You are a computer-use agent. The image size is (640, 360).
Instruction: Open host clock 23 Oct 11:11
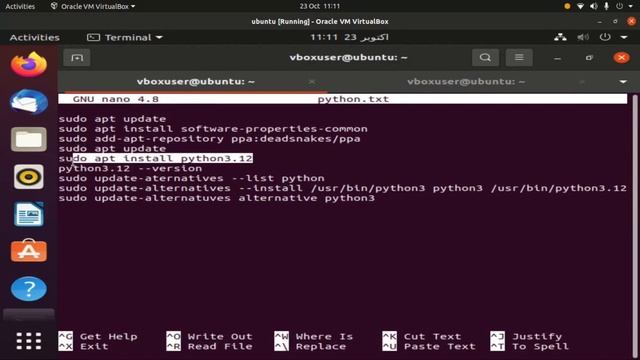[320, 6]
